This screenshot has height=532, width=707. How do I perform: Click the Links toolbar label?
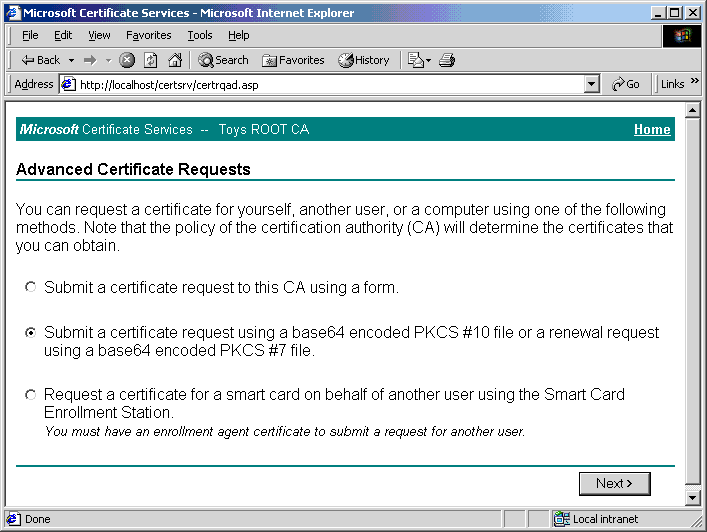click(672, 84)
